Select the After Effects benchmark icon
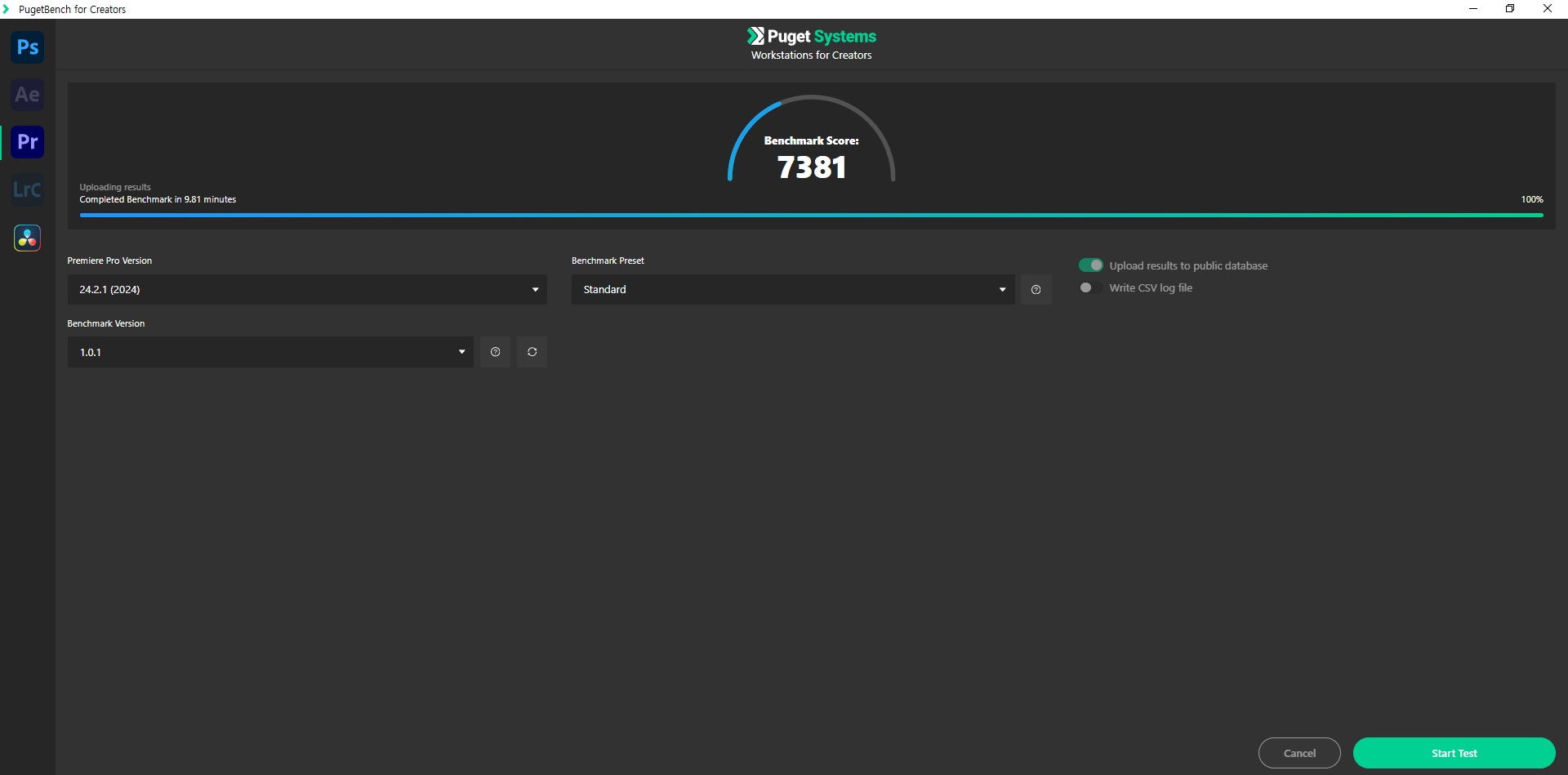The width and height of the screenshot is (1568, 775). pyautogui.click(x=28, y=95)
